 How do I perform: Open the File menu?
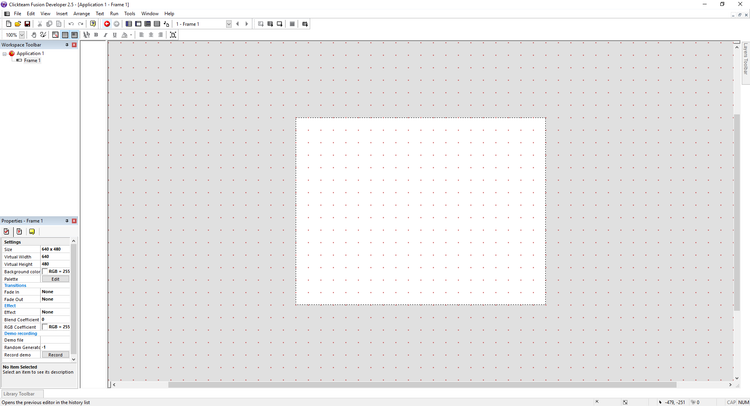click(17, 14)
